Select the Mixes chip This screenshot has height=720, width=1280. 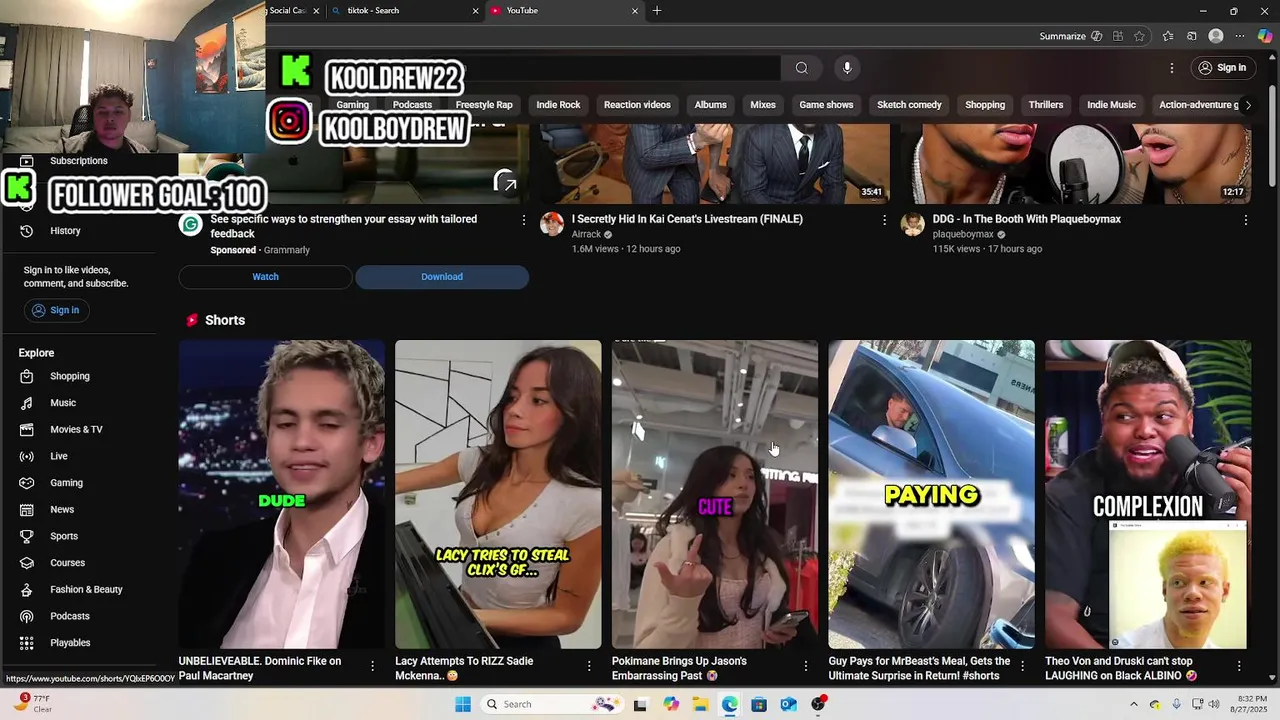(x=763, y=105)
